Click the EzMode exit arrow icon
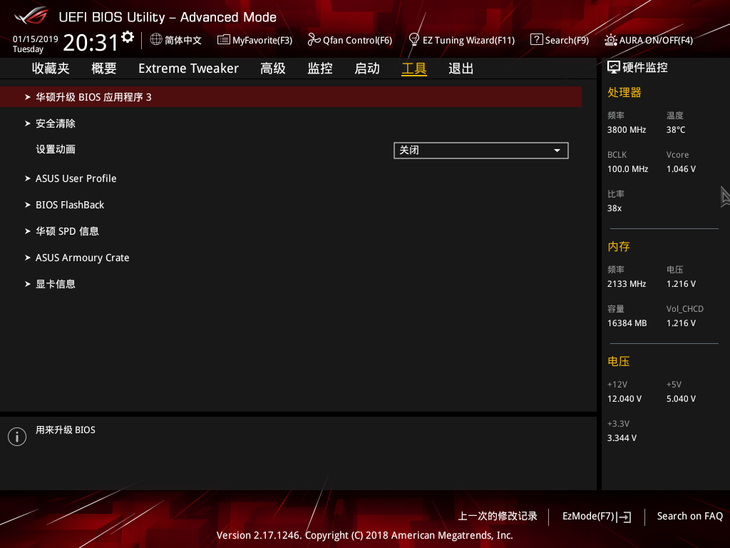730x548 pixels. point(624,517)
